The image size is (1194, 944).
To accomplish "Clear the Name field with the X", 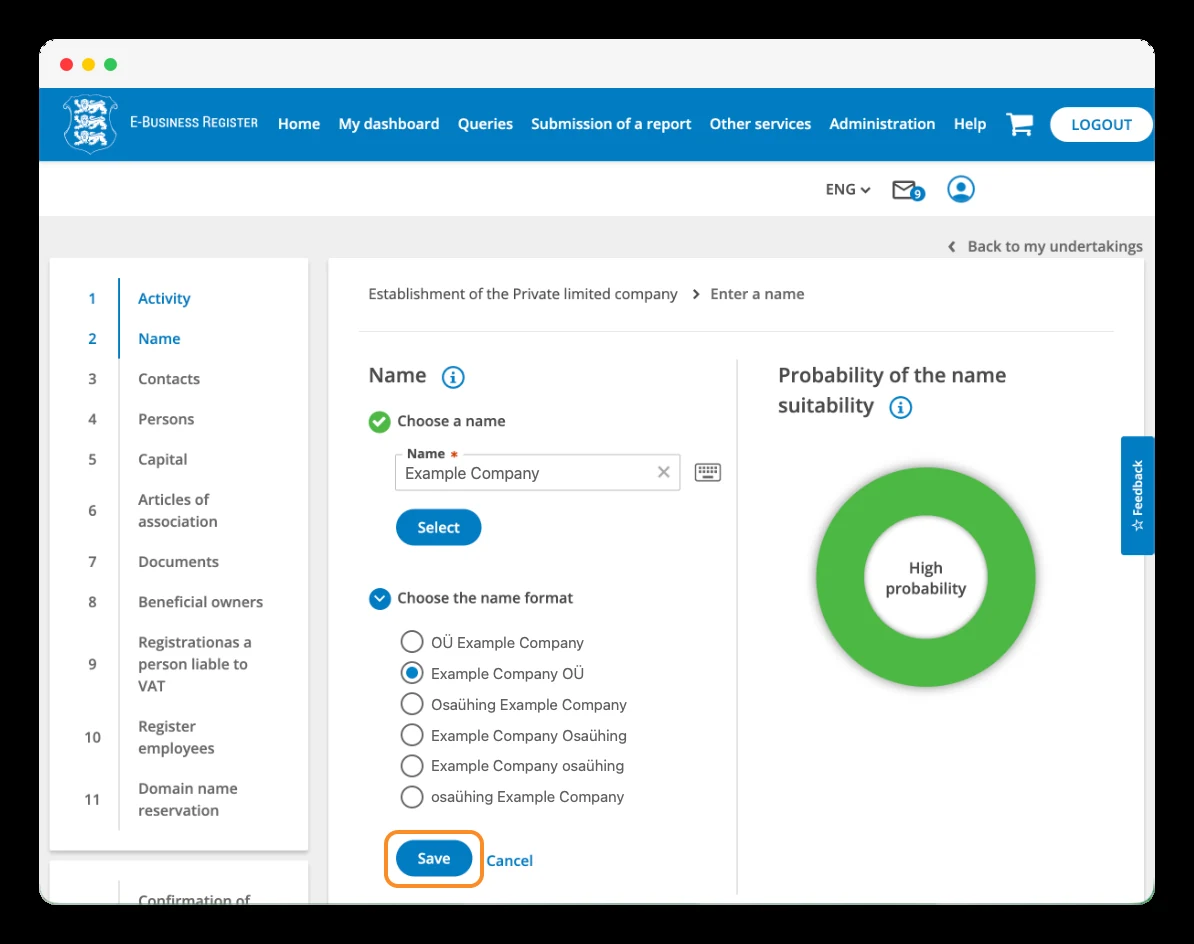I will (x=664, y=473).
